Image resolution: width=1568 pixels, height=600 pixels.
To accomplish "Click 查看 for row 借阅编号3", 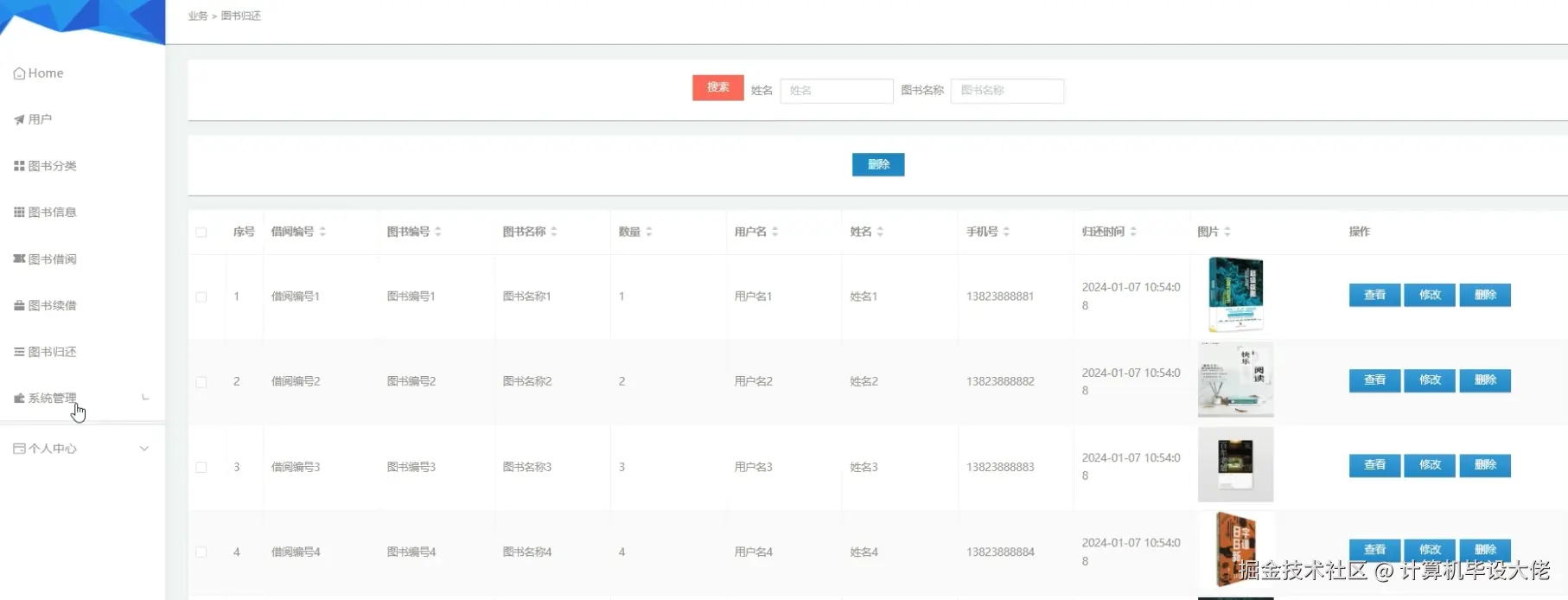I will [x=1374, y=465].
